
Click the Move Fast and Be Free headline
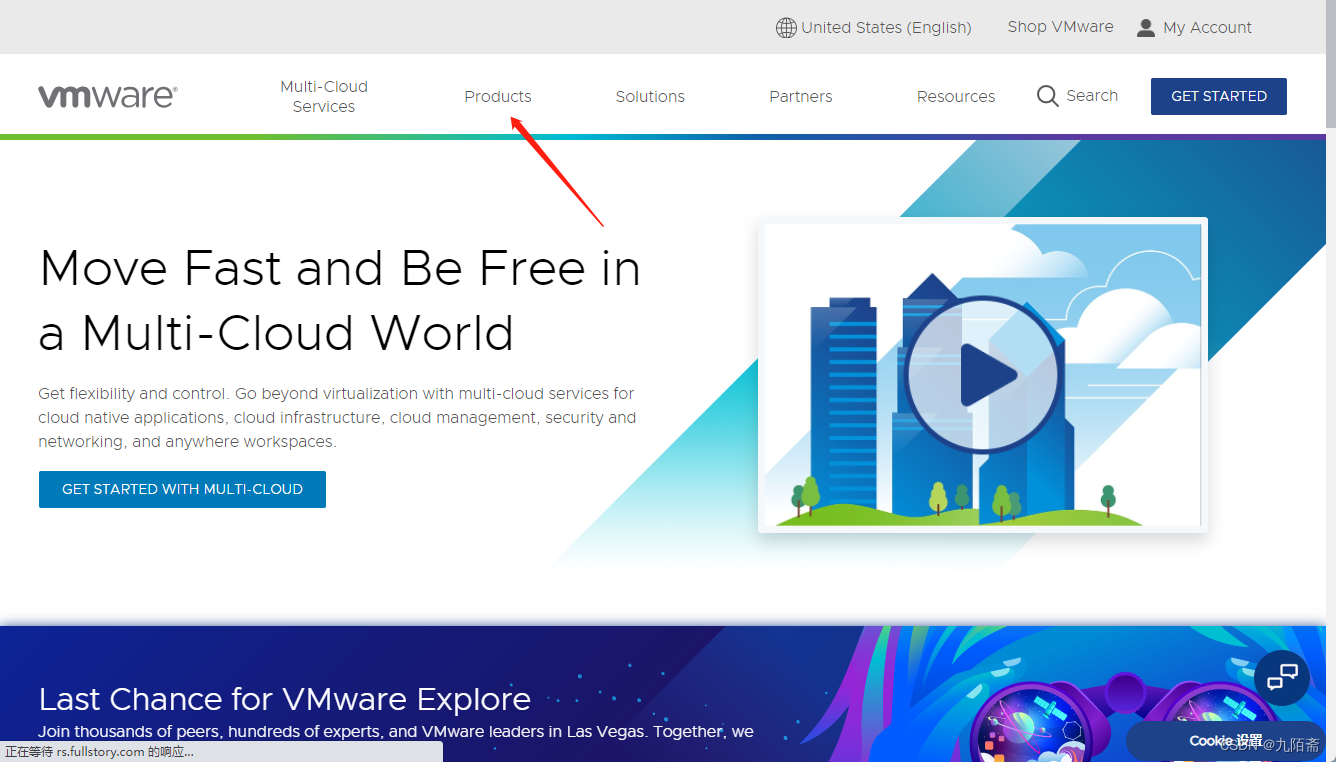tap(339, 300)
